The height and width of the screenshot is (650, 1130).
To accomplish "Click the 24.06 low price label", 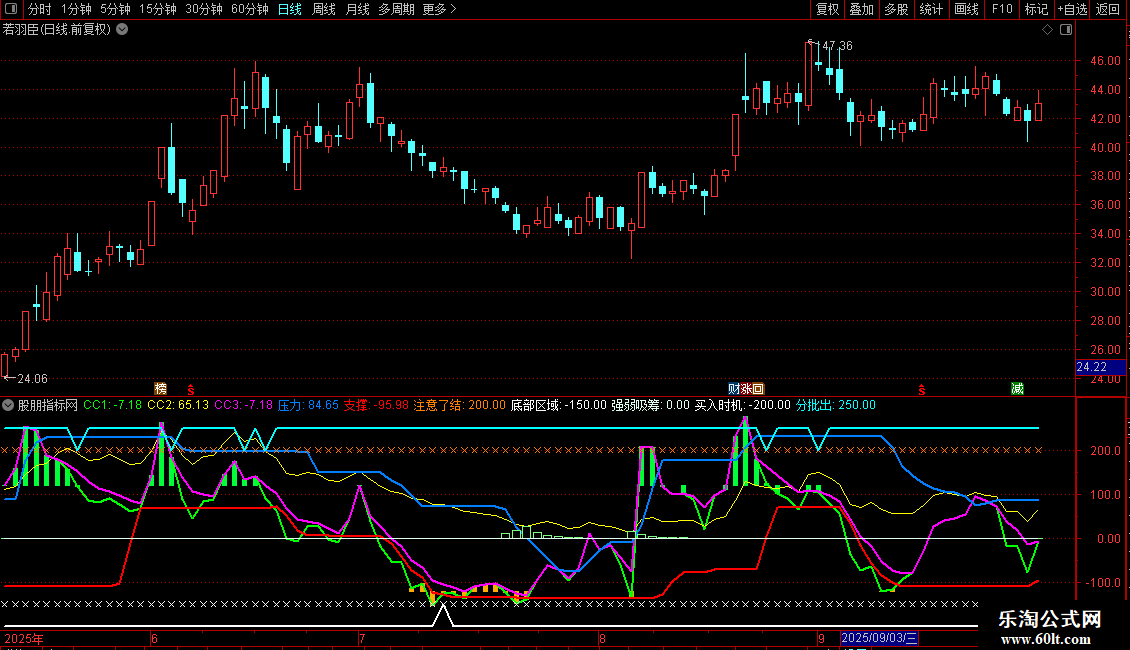I will tap(32, 379).
